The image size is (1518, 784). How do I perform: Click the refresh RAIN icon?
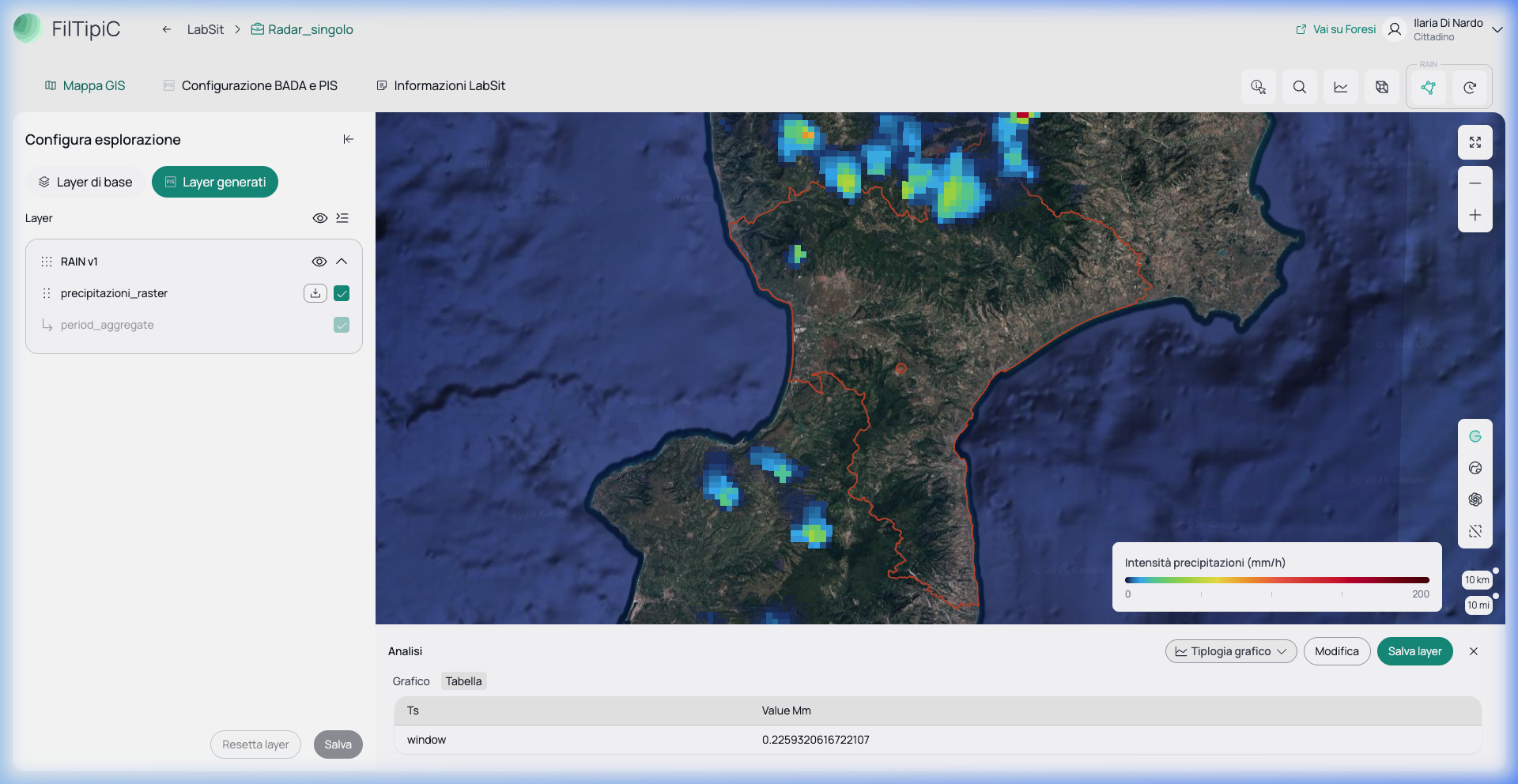point(1469,87)
